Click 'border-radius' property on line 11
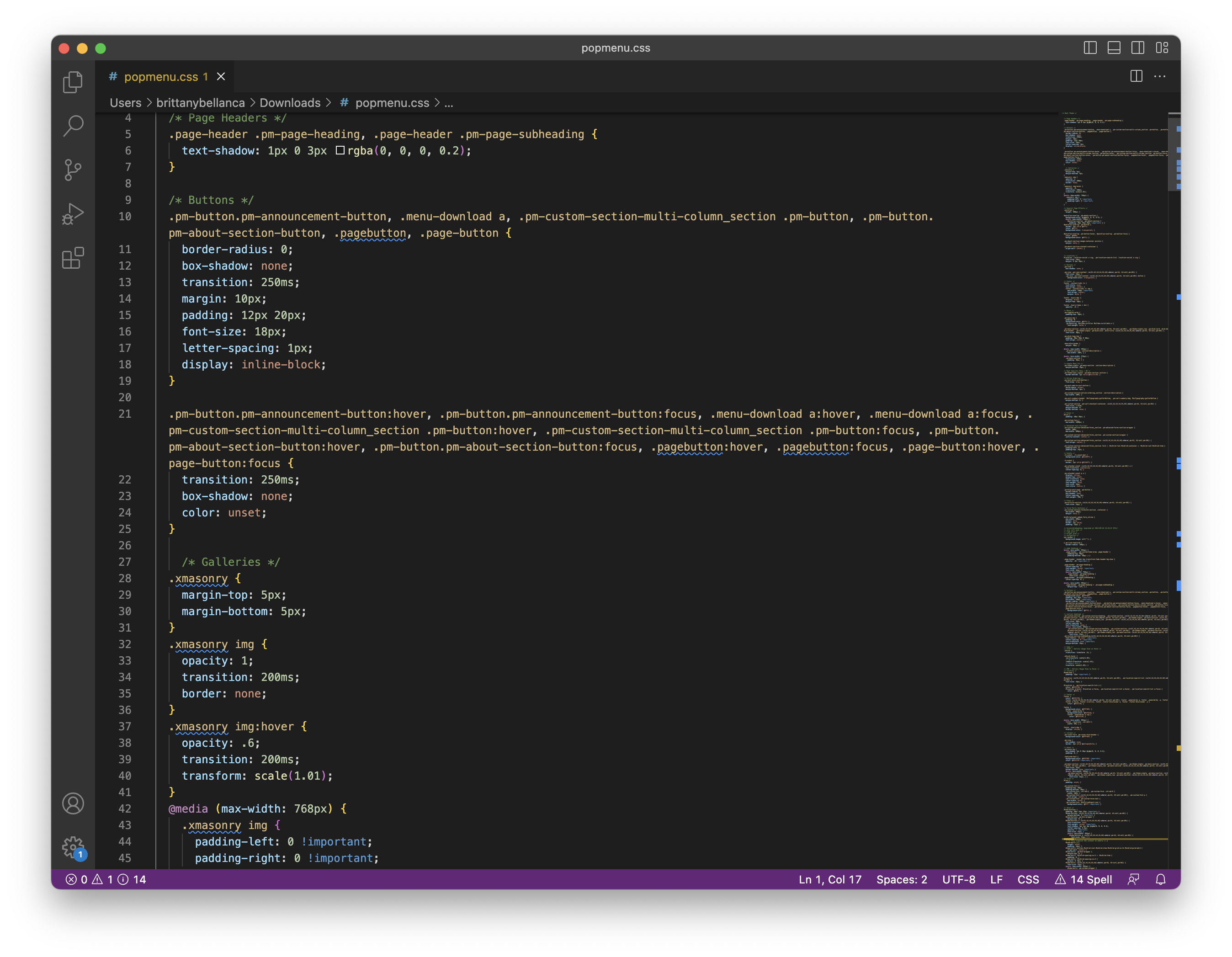Image resolution: width=1232 pixels, height=957 pixels. point(224,249)
